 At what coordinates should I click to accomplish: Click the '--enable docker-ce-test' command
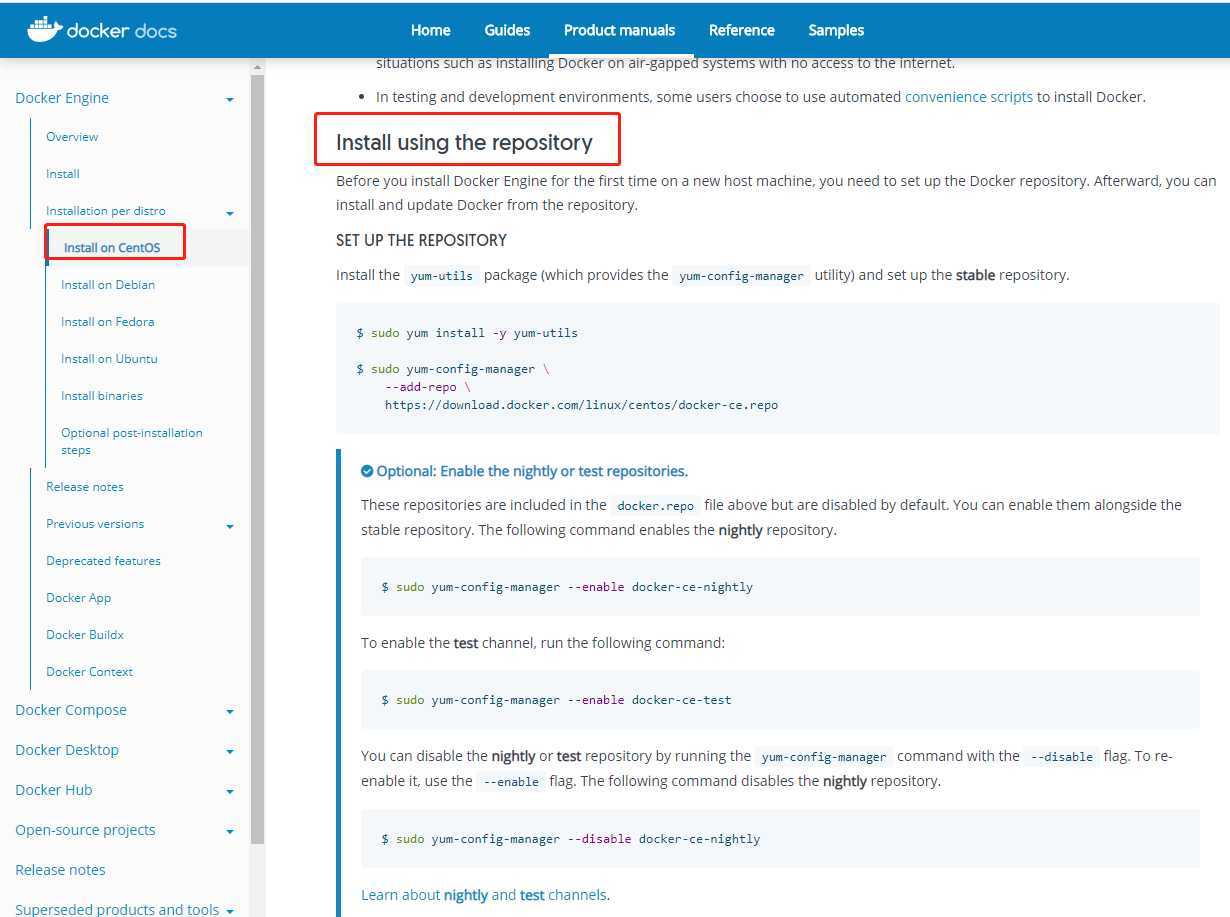[556, 700]
